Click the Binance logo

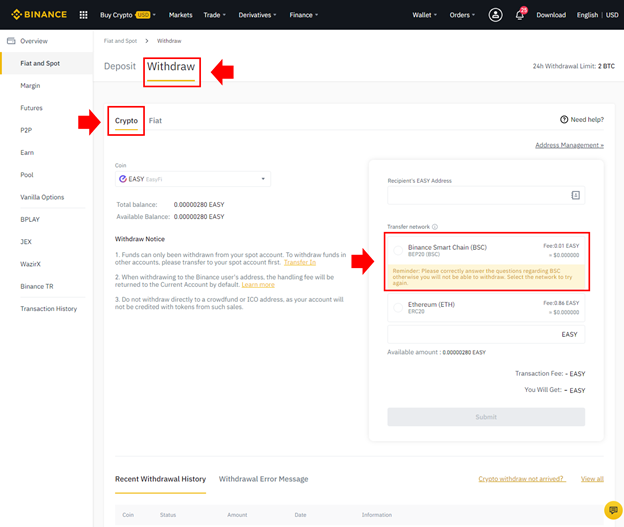tap(39, 15)
